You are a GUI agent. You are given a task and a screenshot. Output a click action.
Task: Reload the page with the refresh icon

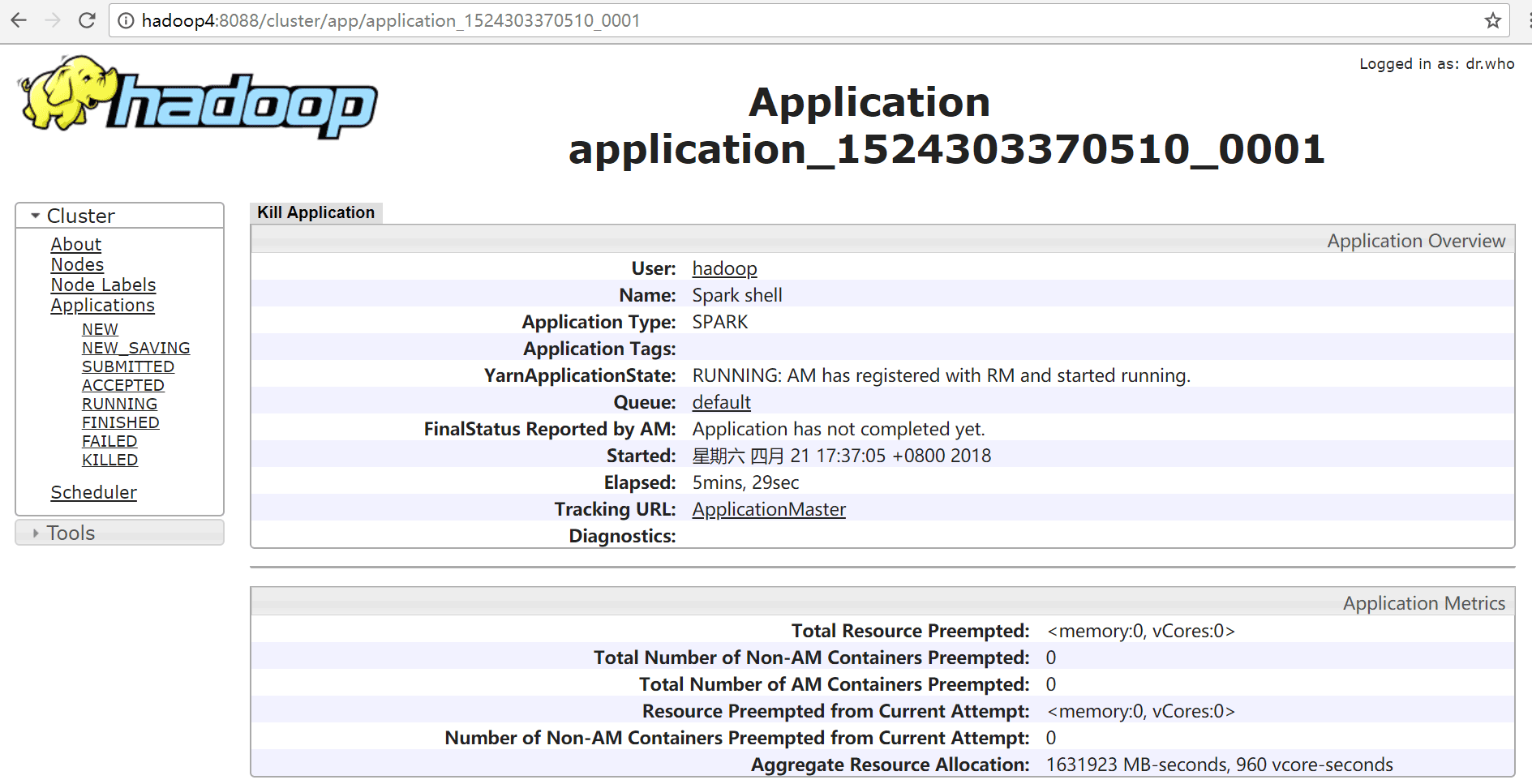click(x=87, y=20)
